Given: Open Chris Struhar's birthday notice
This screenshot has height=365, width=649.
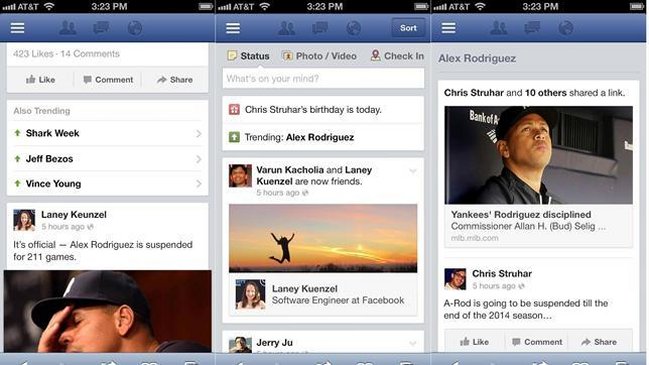Looking at the screenshot, I should pos(323,110).
